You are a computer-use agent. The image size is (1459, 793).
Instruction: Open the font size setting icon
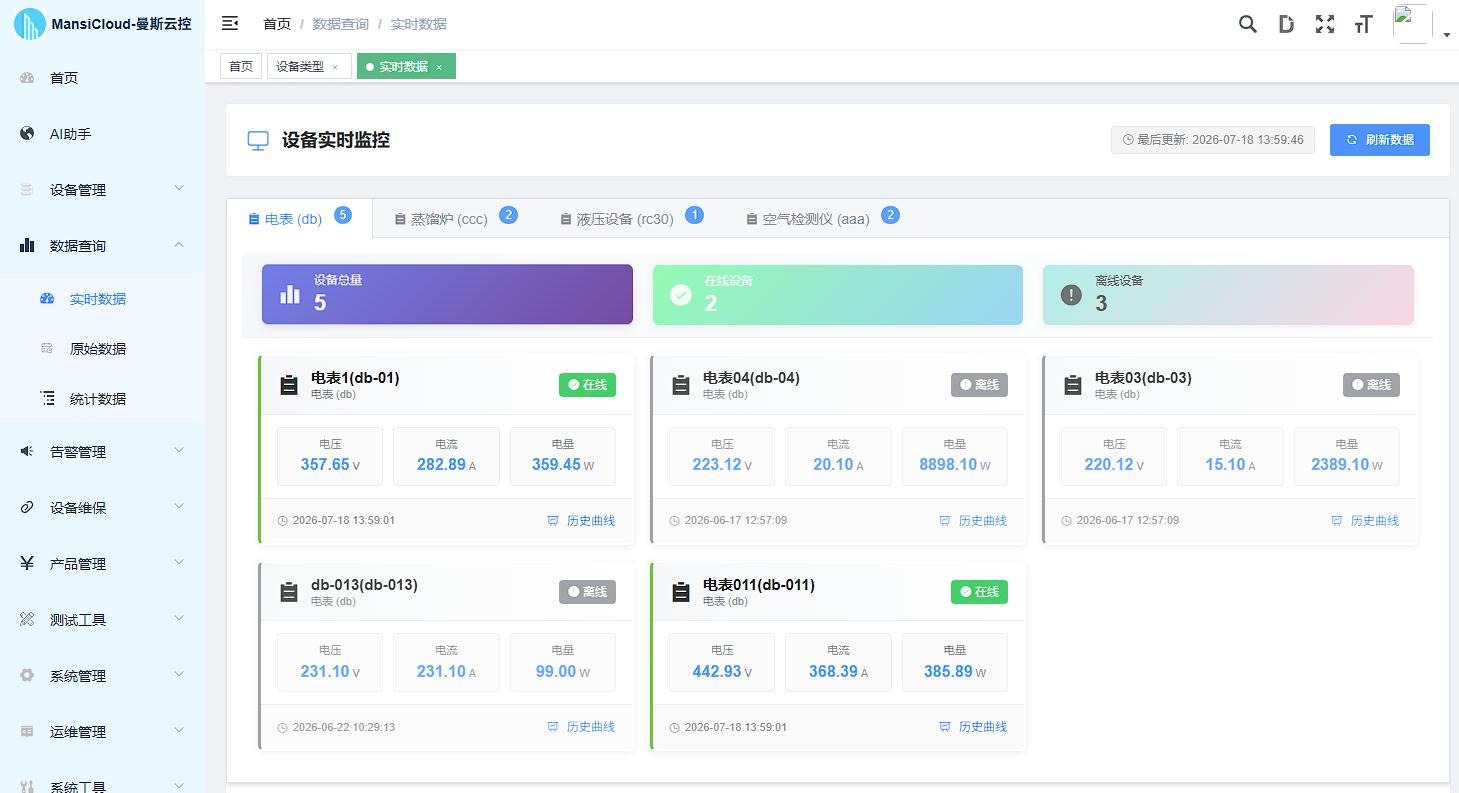1363,24
